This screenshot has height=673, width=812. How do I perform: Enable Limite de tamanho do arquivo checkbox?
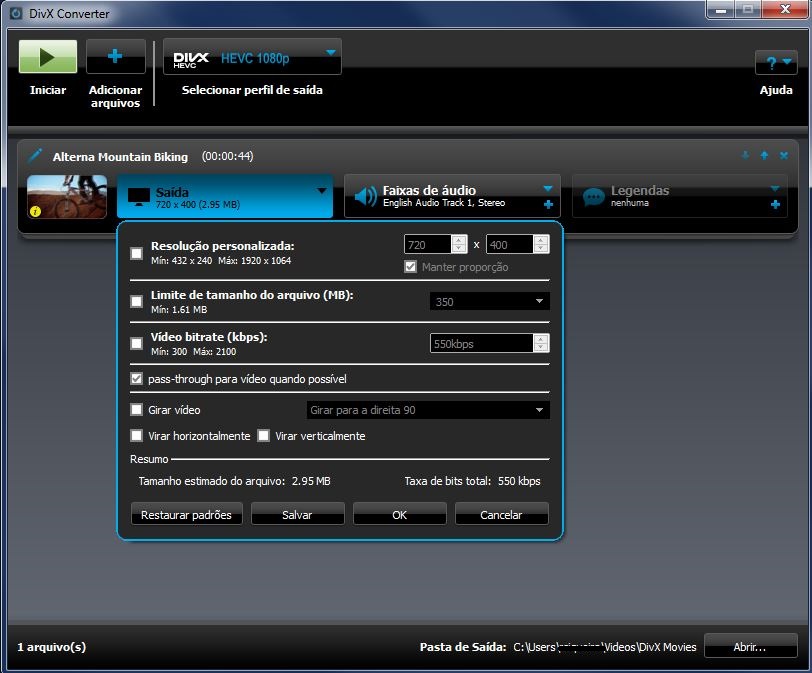(137, 301)
